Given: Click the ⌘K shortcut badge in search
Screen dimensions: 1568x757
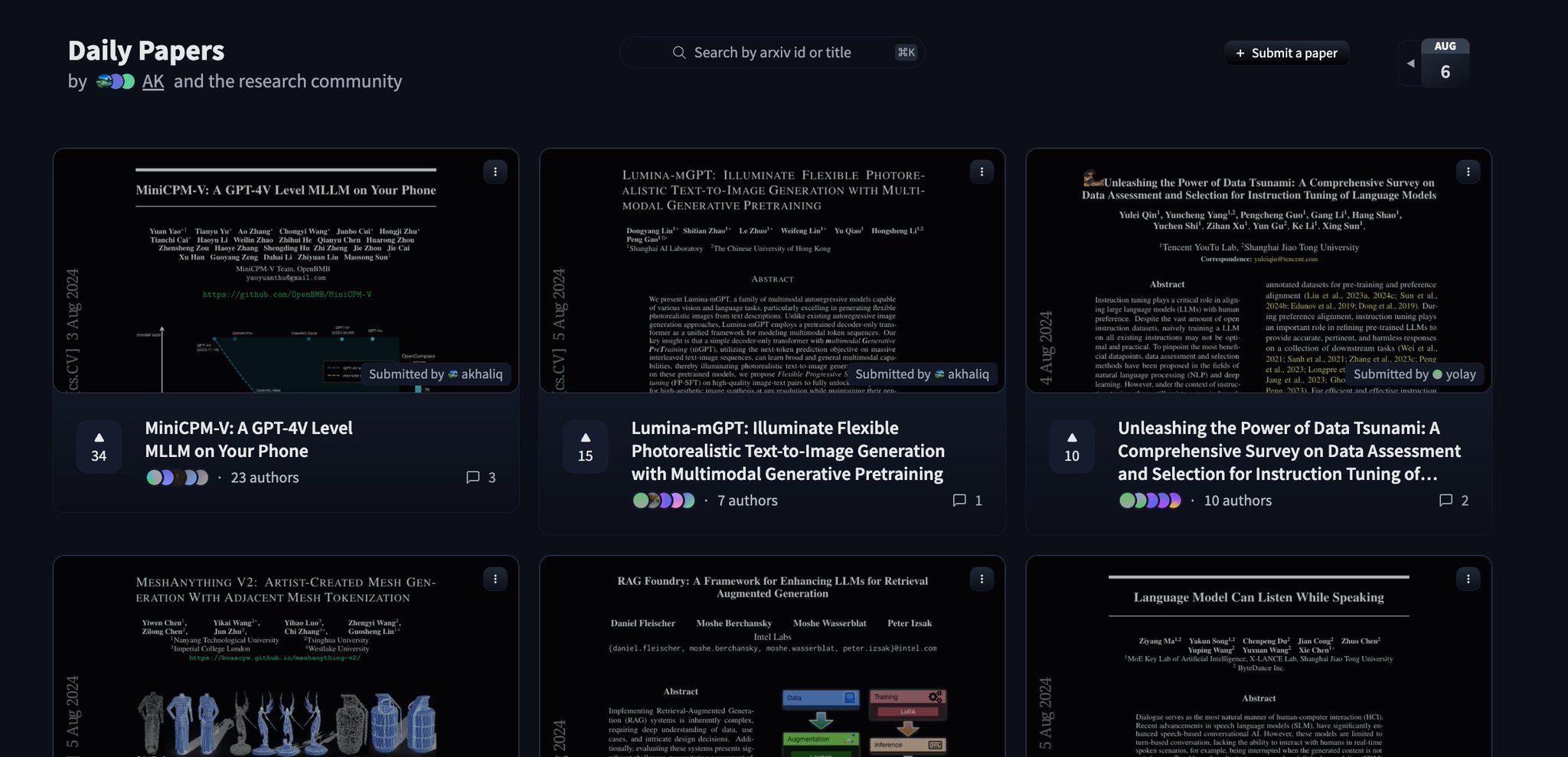Looking at the screenshot, I should click(x=906, y=53).
